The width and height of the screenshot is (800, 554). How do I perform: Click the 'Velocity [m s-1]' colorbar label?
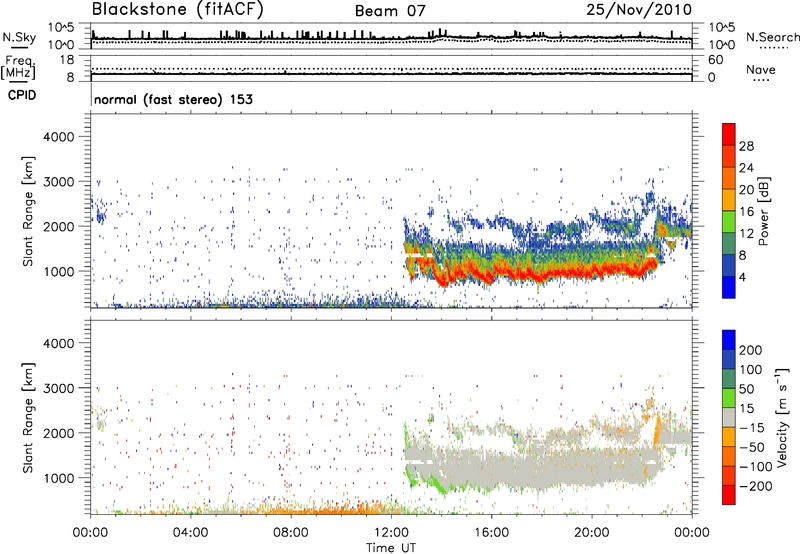click(x=782, y=417)
